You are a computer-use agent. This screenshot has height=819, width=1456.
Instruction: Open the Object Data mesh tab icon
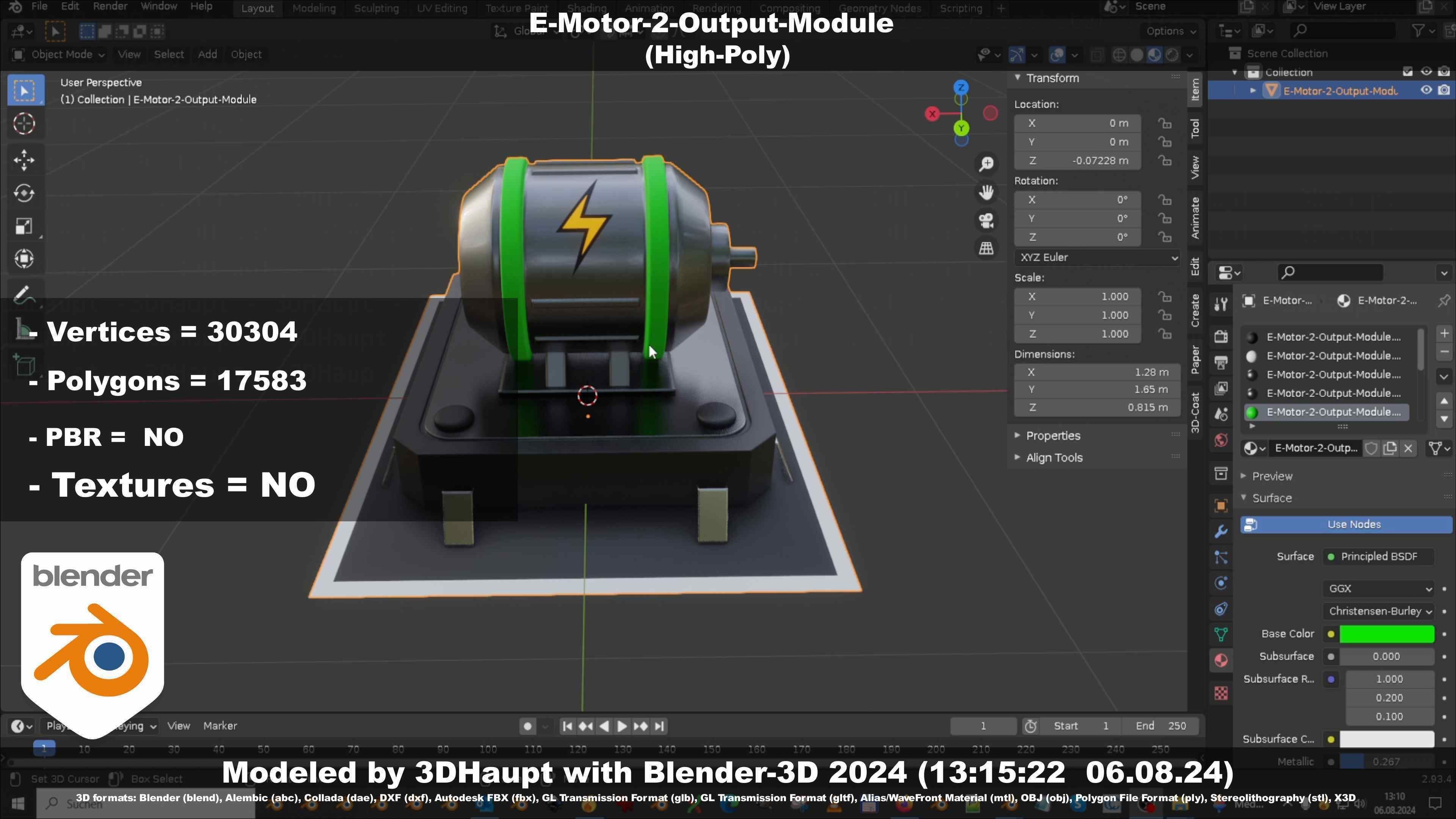[x=1221, y=635]
